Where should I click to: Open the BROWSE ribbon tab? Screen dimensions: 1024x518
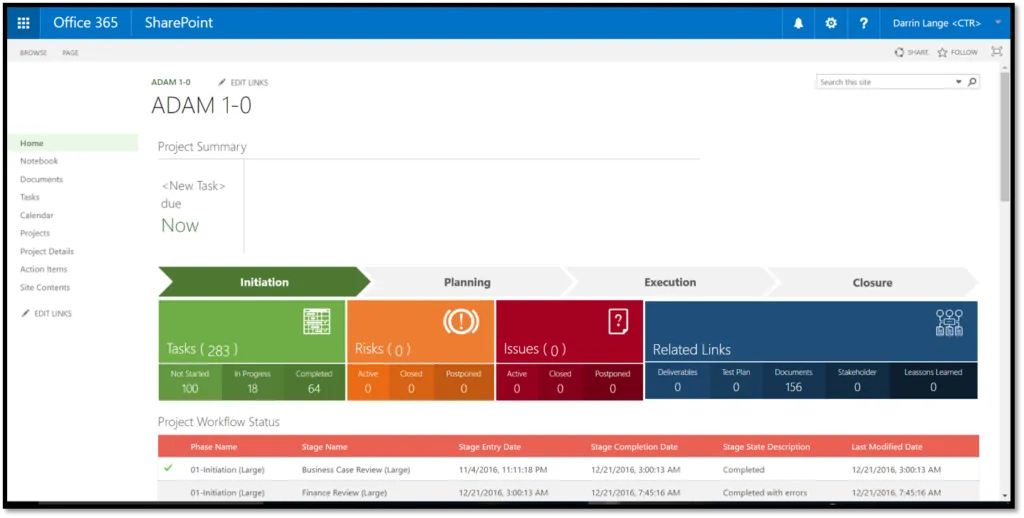click(x=33, y=53)
